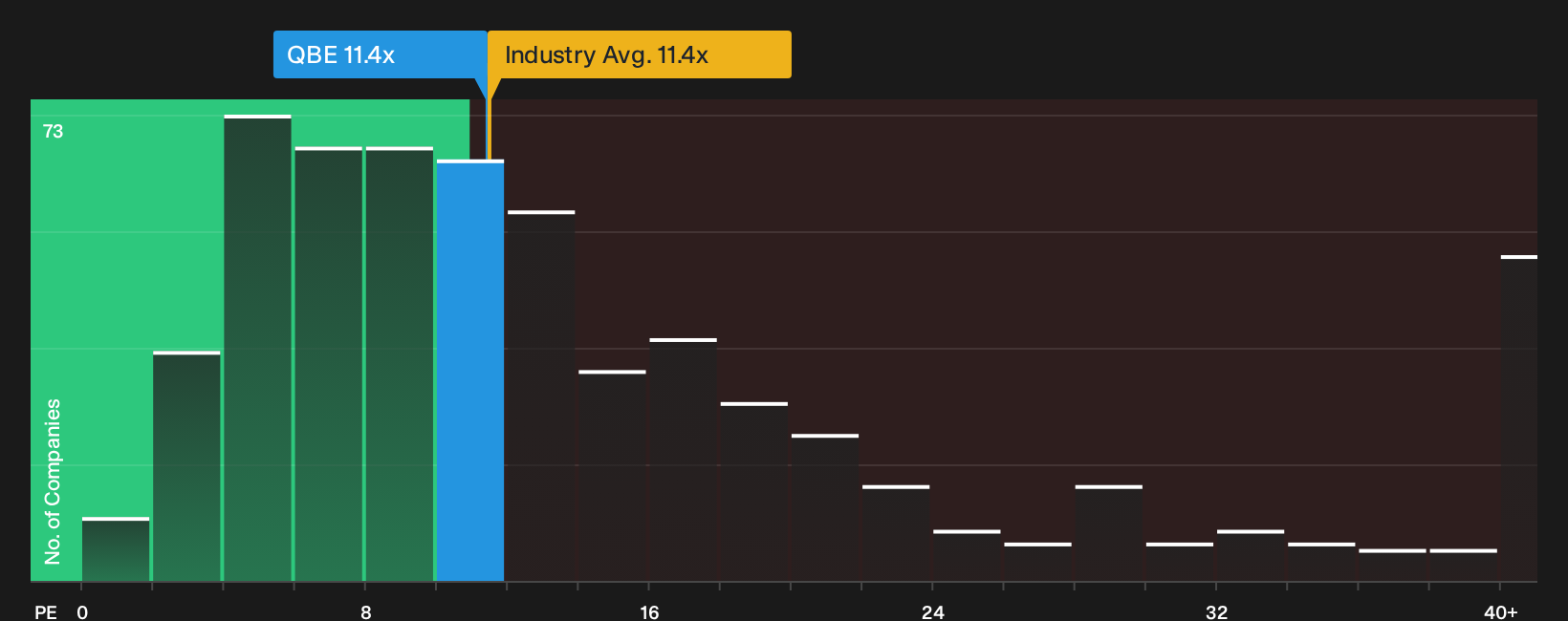Click the 16 tick label on PE axis
The width and height of the screenshot is (1568, 621).
tap(649, 611)
